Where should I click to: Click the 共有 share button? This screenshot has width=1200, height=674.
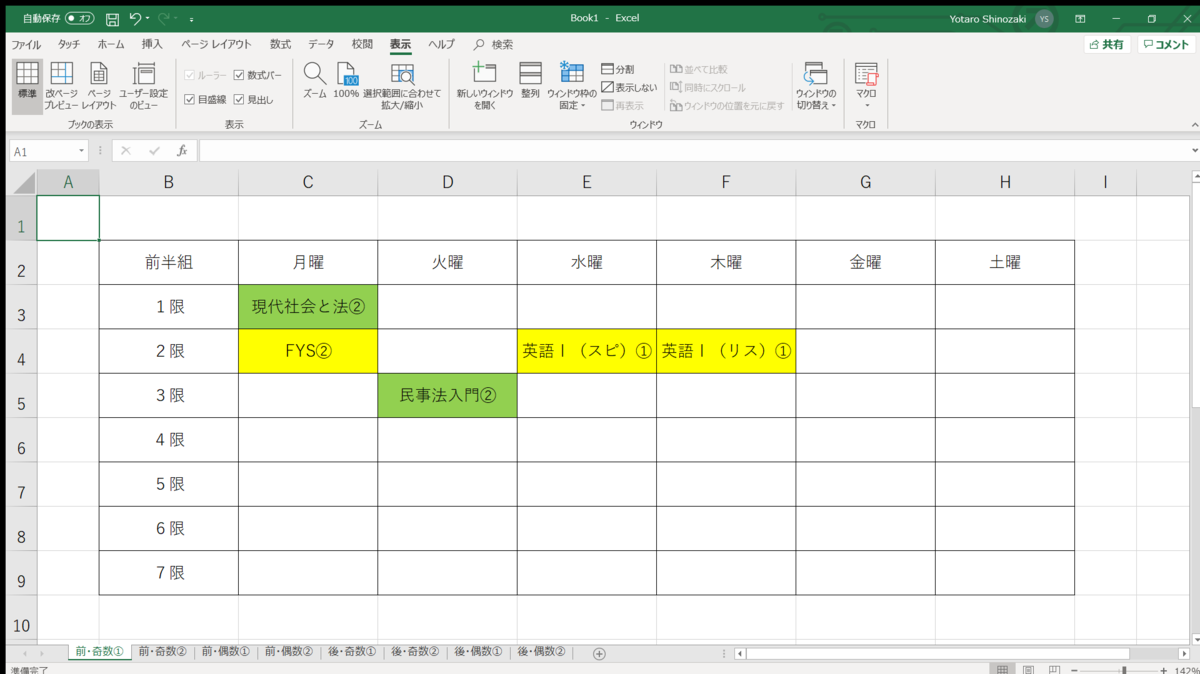[1107, 45]
